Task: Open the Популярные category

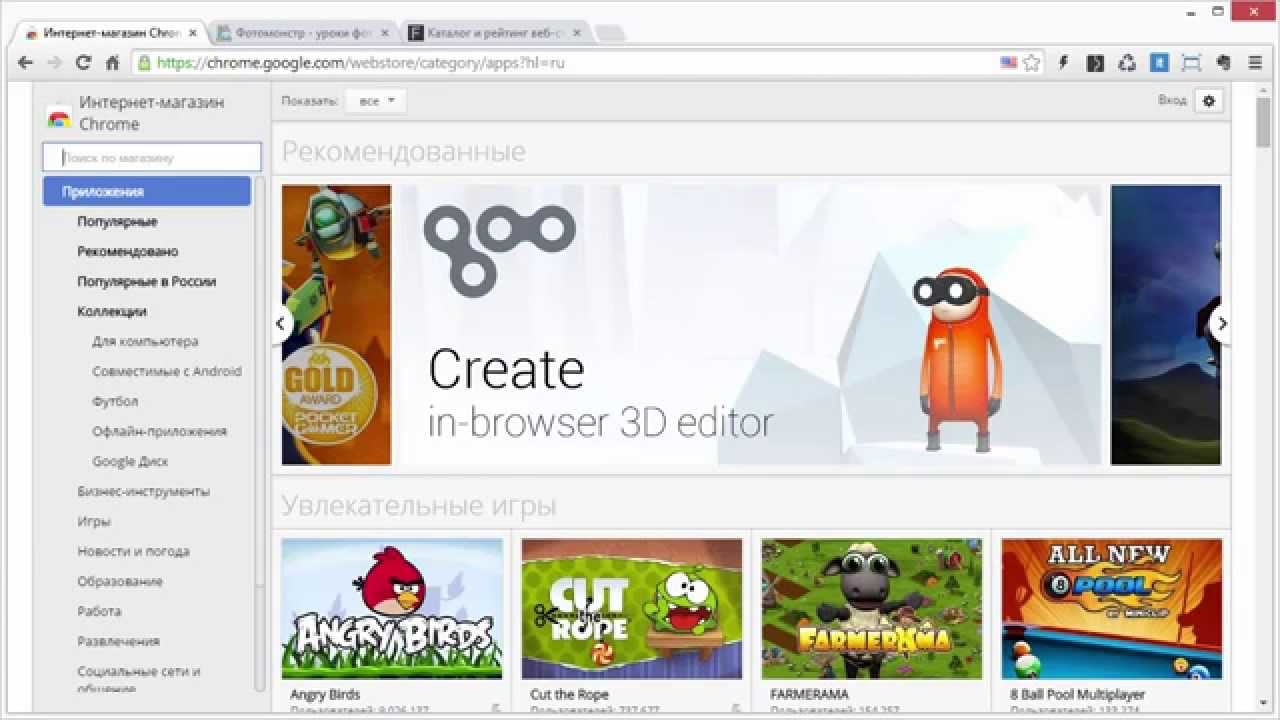Action: pyautogui.click(x=117, y=221)
